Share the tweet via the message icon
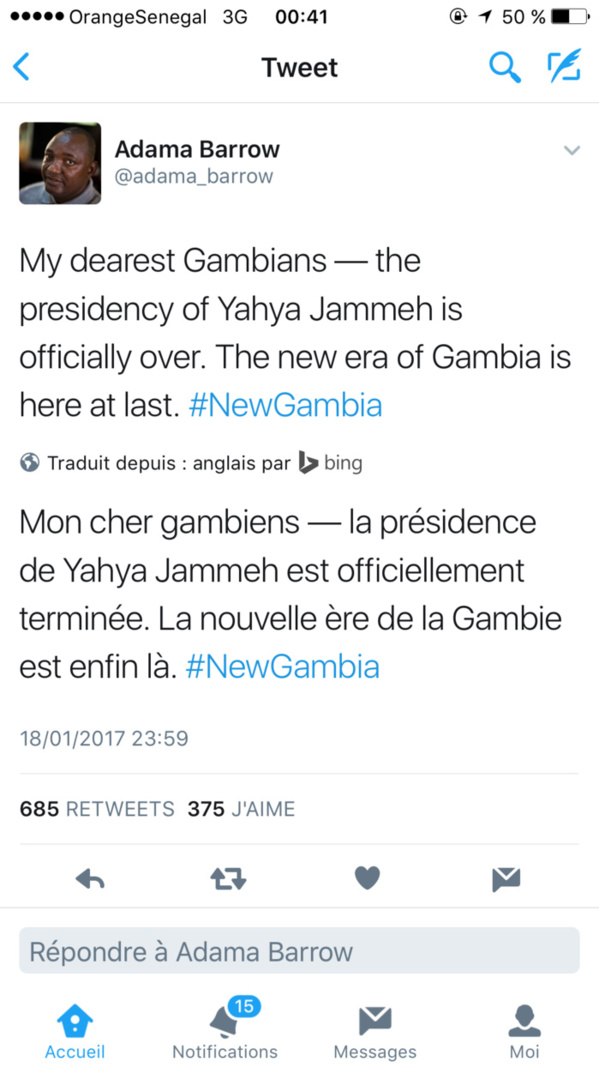Screen dimensions: 599x1068 (505, 878)
